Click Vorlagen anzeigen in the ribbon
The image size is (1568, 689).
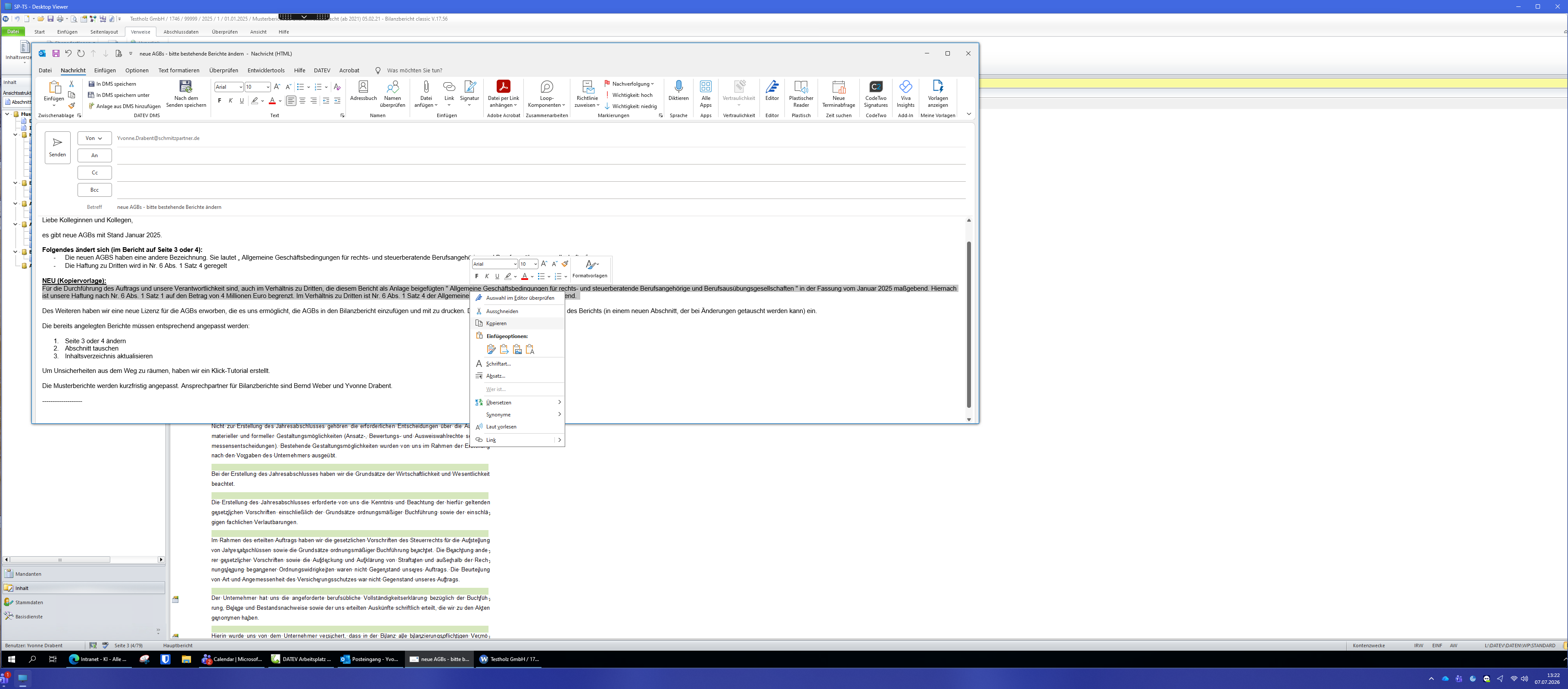pyautogui.click(x=938, y=94)
